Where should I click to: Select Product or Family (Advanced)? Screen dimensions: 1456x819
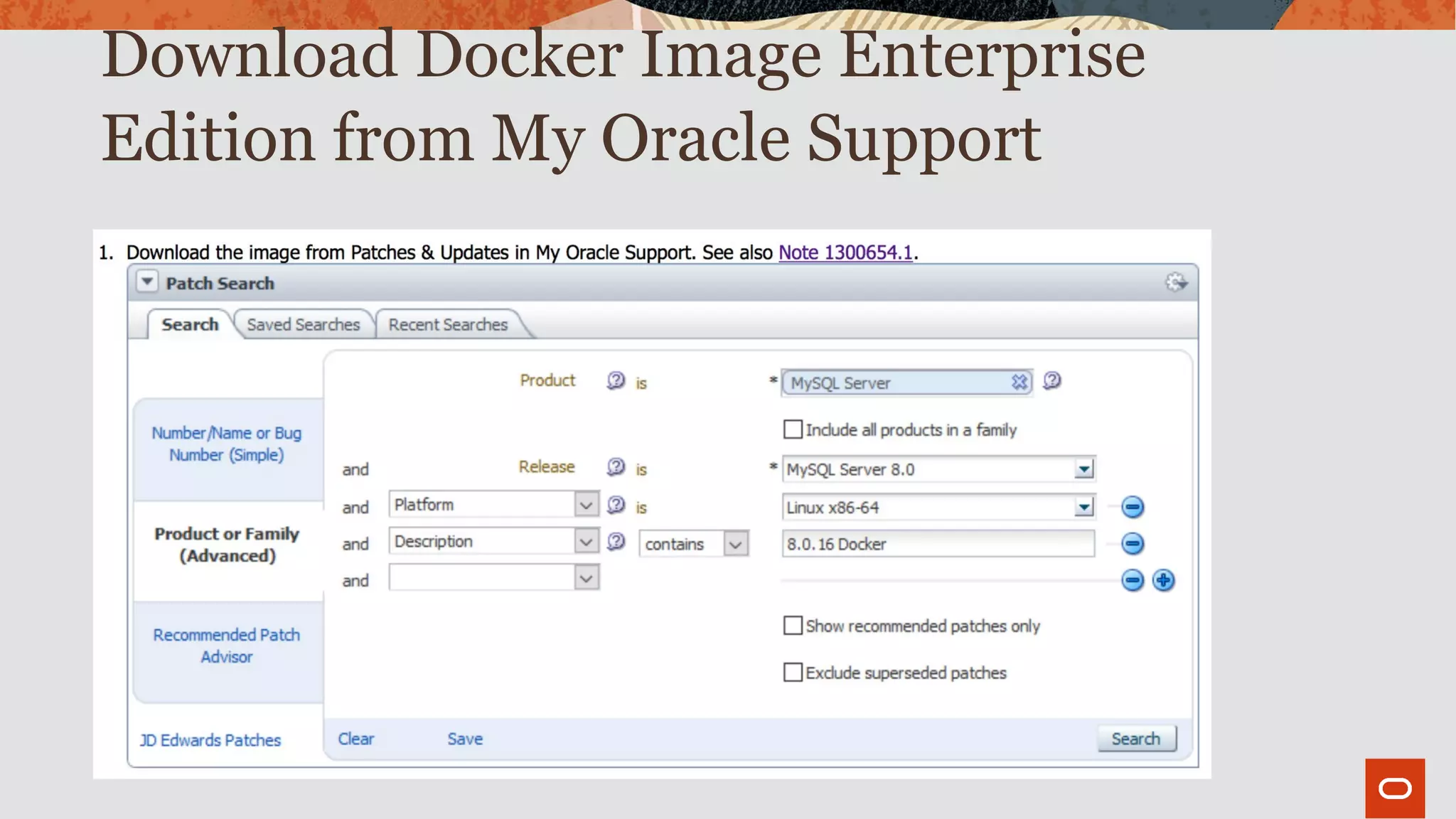pos(227,545)
